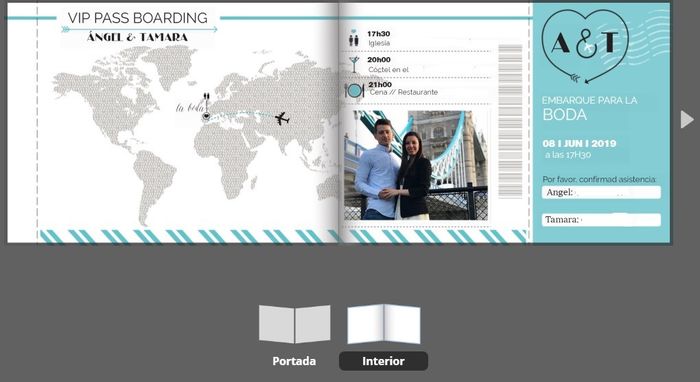Click the '08 I JUN I 2019' date text
This screenshot has width=700, height=382.
click(579, 144)
